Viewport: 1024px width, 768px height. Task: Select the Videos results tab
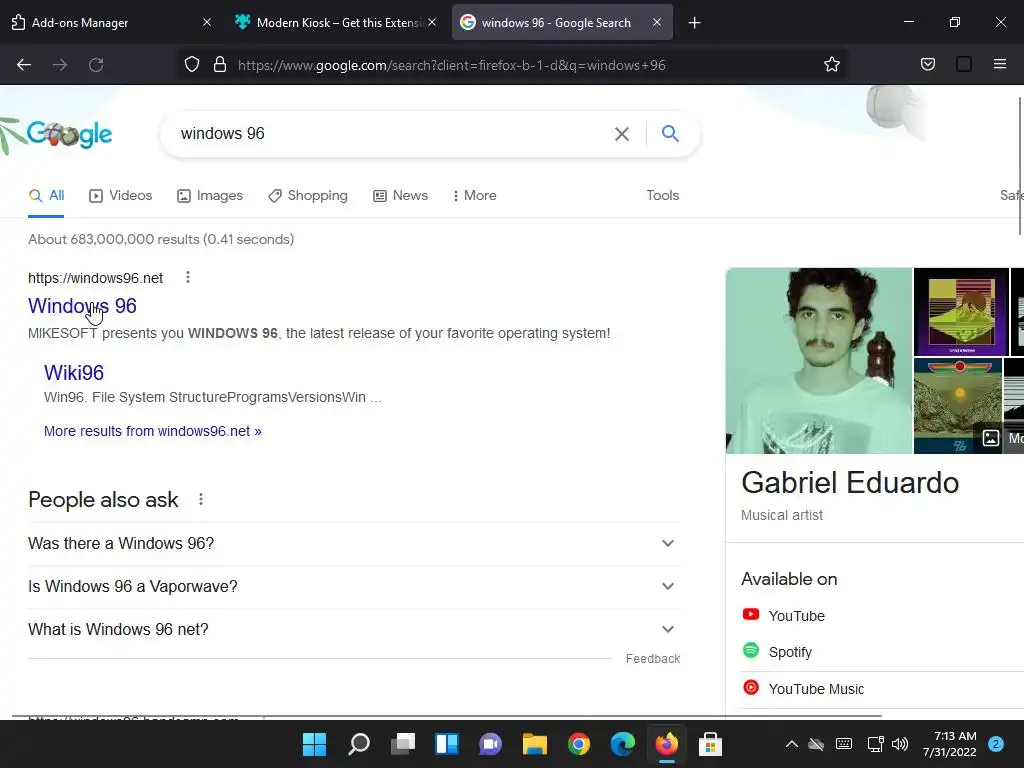(x=121, y=196)
